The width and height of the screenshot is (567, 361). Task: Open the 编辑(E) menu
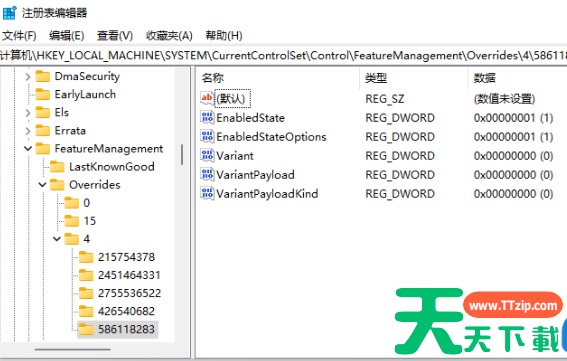(x=67, y=35)
